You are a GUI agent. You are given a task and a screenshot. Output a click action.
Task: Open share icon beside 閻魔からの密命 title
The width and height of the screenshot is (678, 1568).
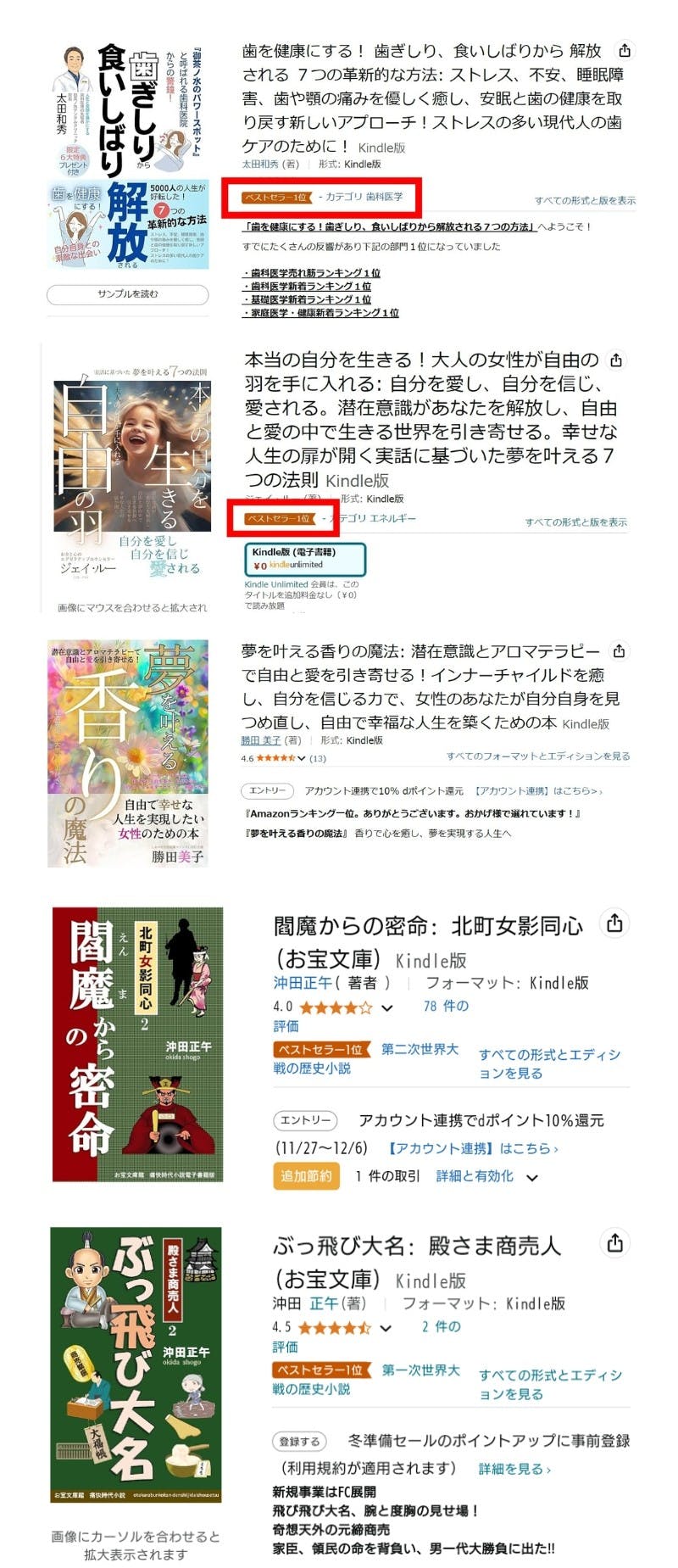coord(614,924)
